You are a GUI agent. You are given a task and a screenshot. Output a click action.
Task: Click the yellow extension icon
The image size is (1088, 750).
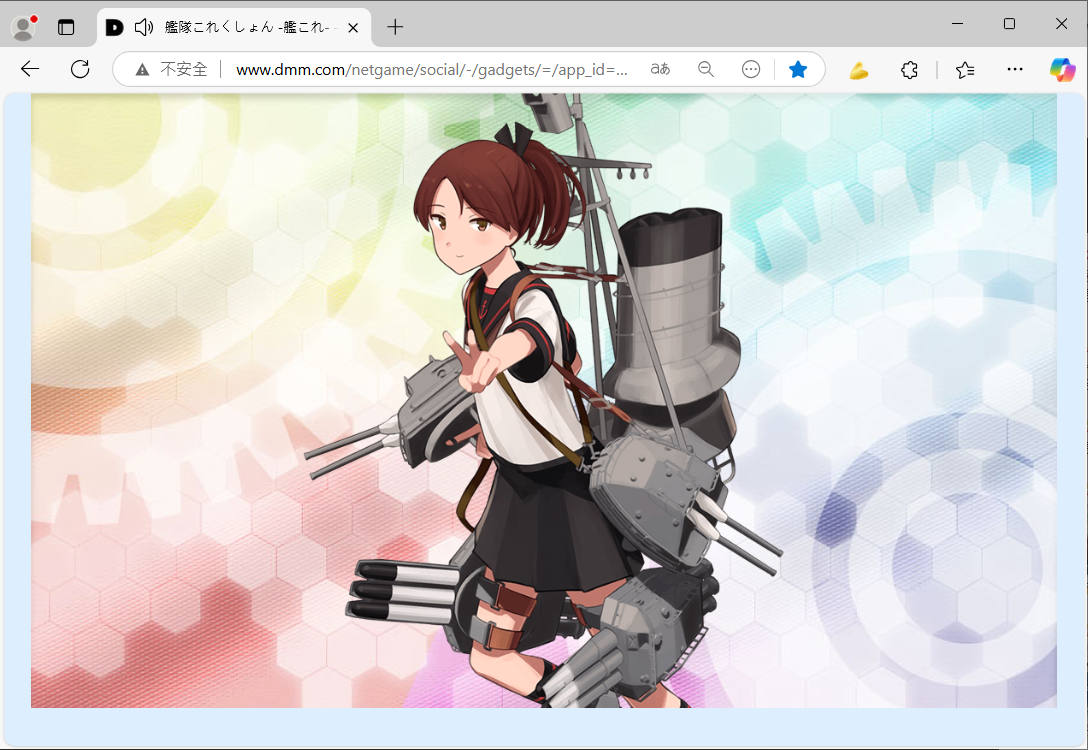859,69
